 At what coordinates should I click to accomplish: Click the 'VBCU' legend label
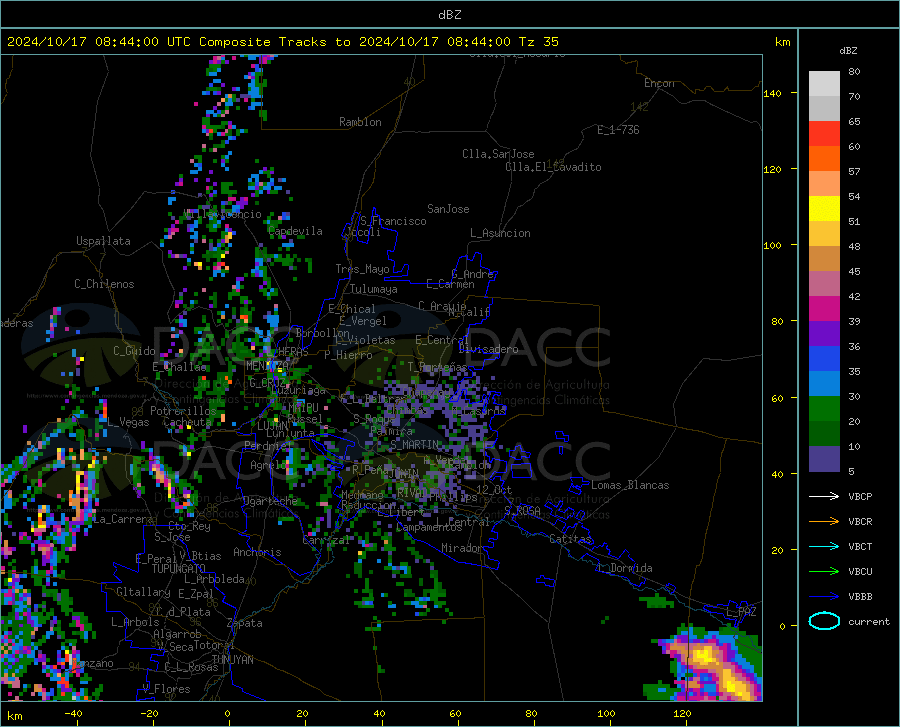[x=860, y=572]
